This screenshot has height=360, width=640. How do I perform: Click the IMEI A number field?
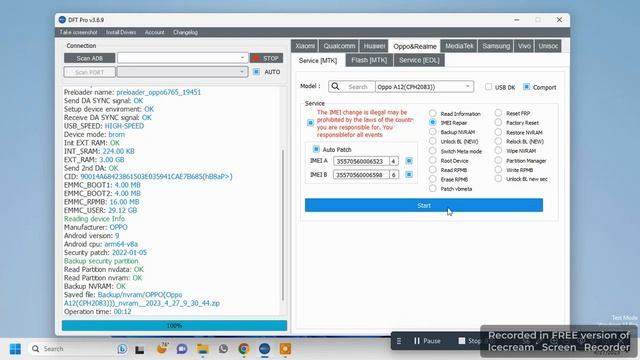pyautogui.click(x=361, y=161)
